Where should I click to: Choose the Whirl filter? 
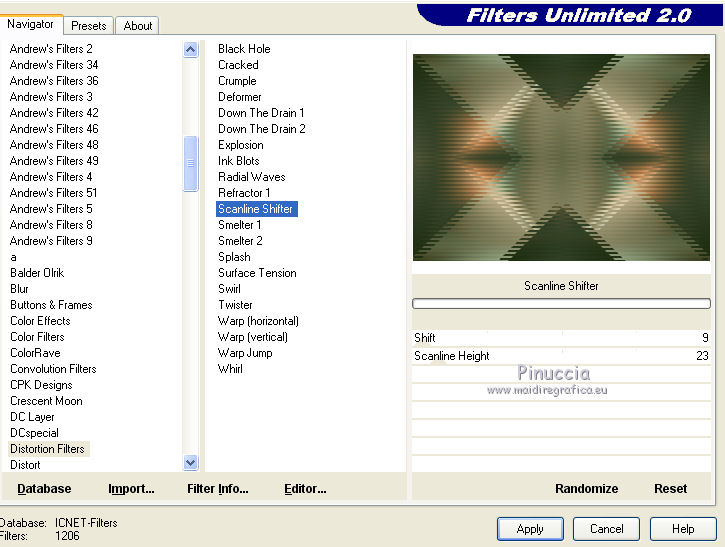coord(230,369)
